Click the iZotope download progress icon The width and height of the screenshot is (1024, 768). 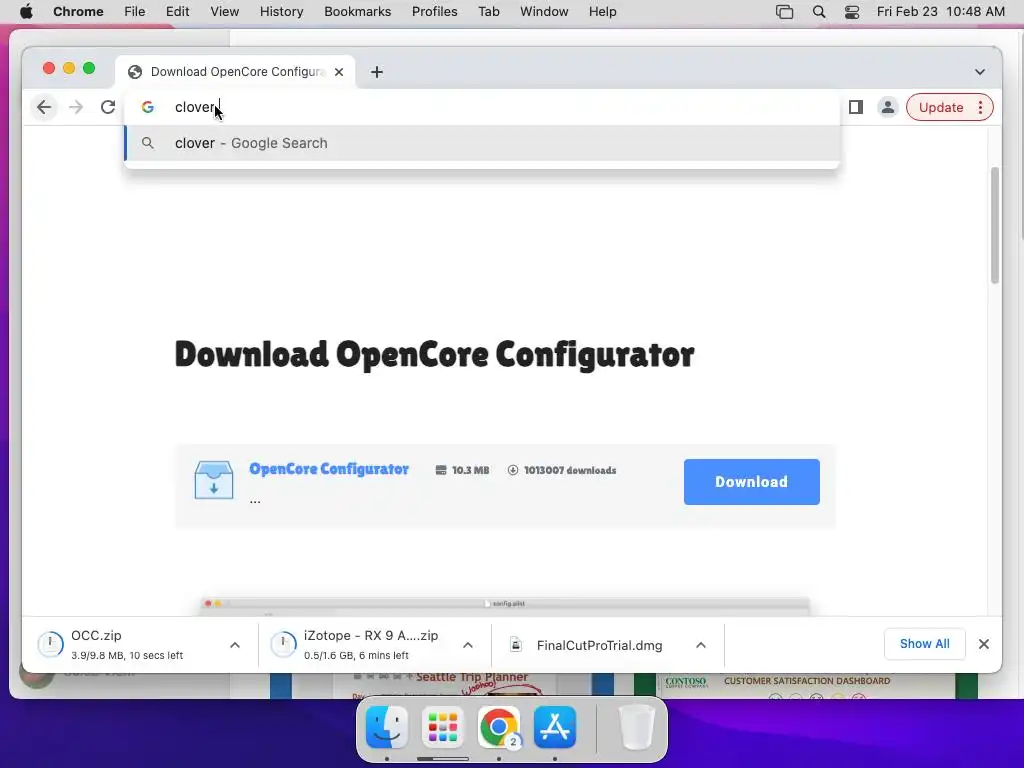283,645
